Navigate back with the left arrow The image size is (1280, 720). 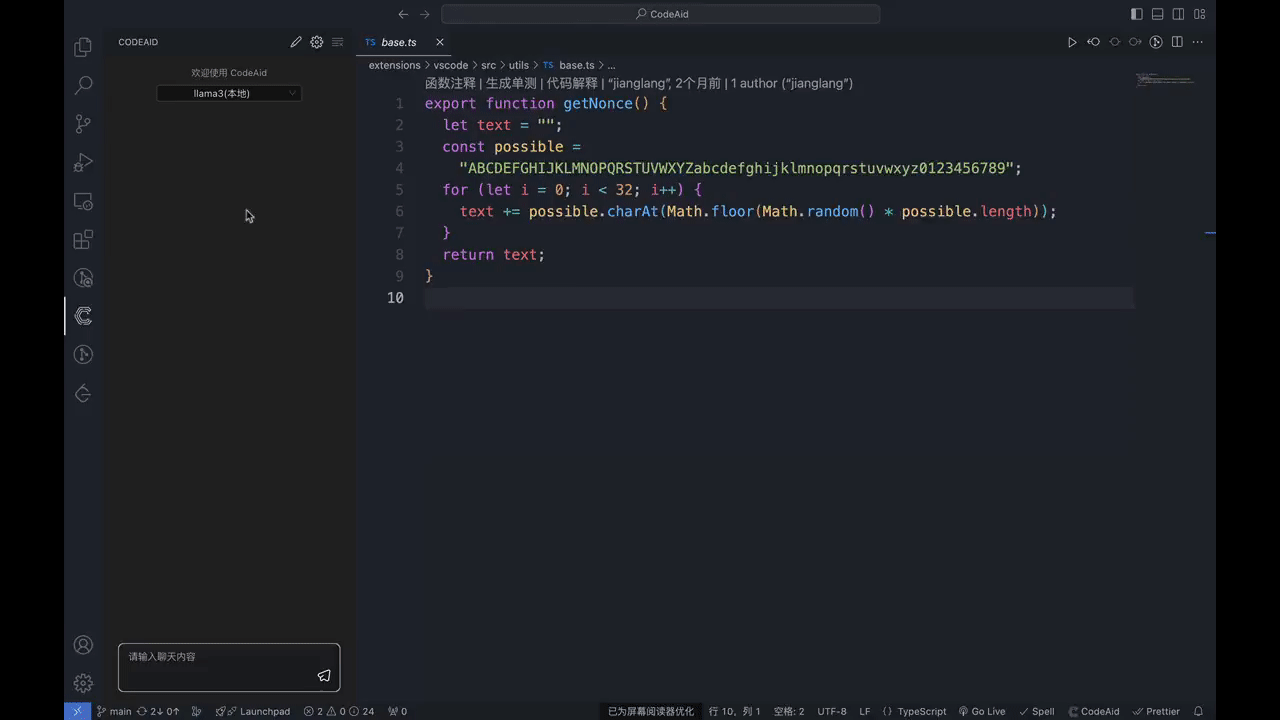tap(403, 14)
